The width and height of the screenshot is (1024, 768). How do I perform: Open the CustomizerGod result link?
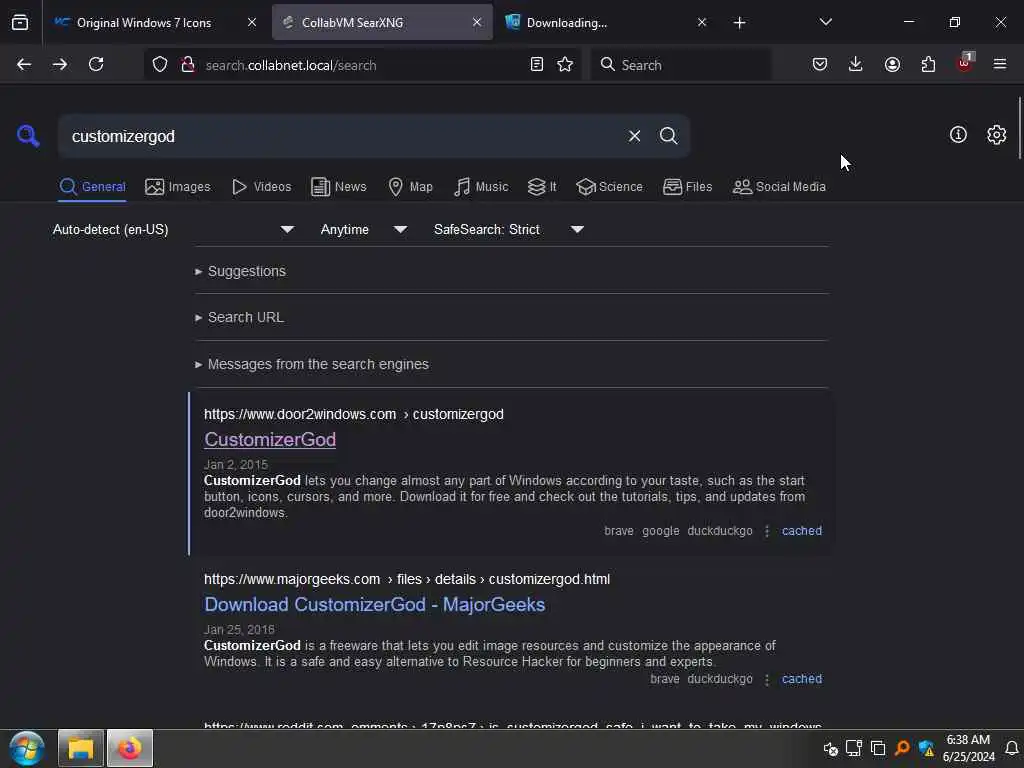(270, 440)
